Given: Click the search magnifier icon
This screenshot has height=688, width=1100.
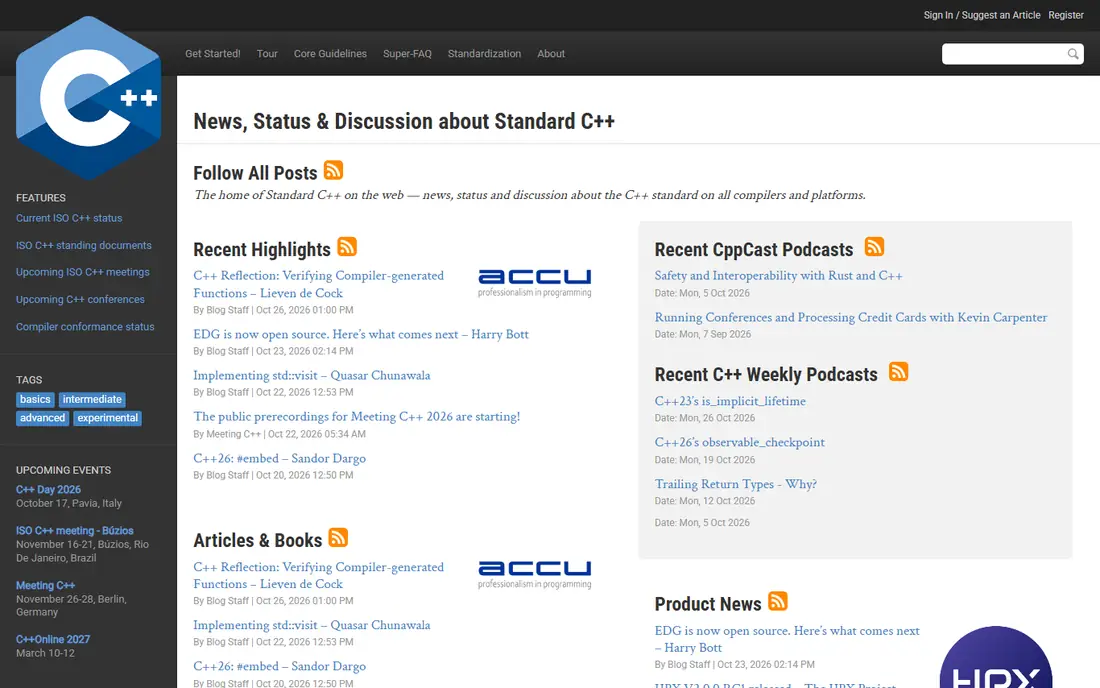Looking at the screenshot, I should click(1073, 54).
